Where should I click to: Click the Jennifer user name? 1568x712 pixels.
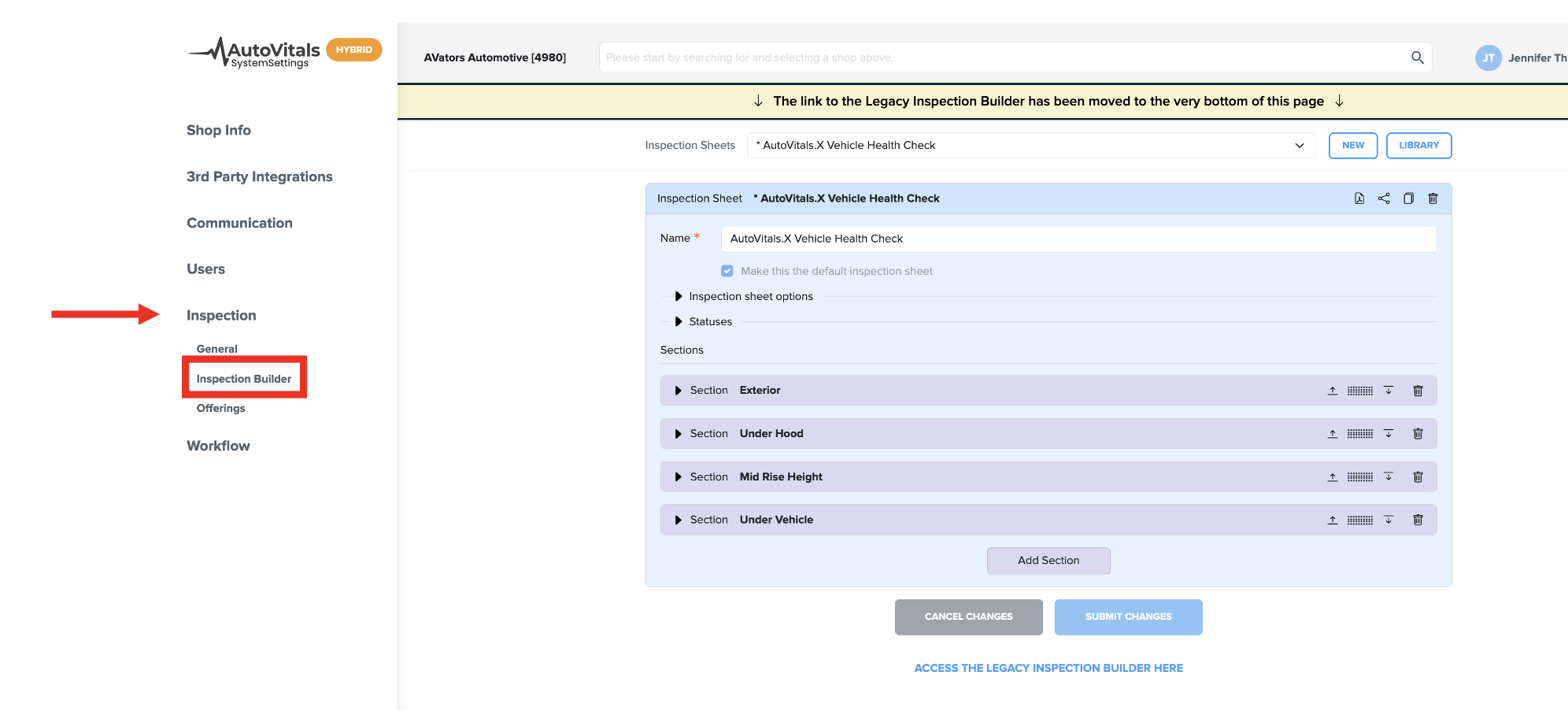(1537, 57)
